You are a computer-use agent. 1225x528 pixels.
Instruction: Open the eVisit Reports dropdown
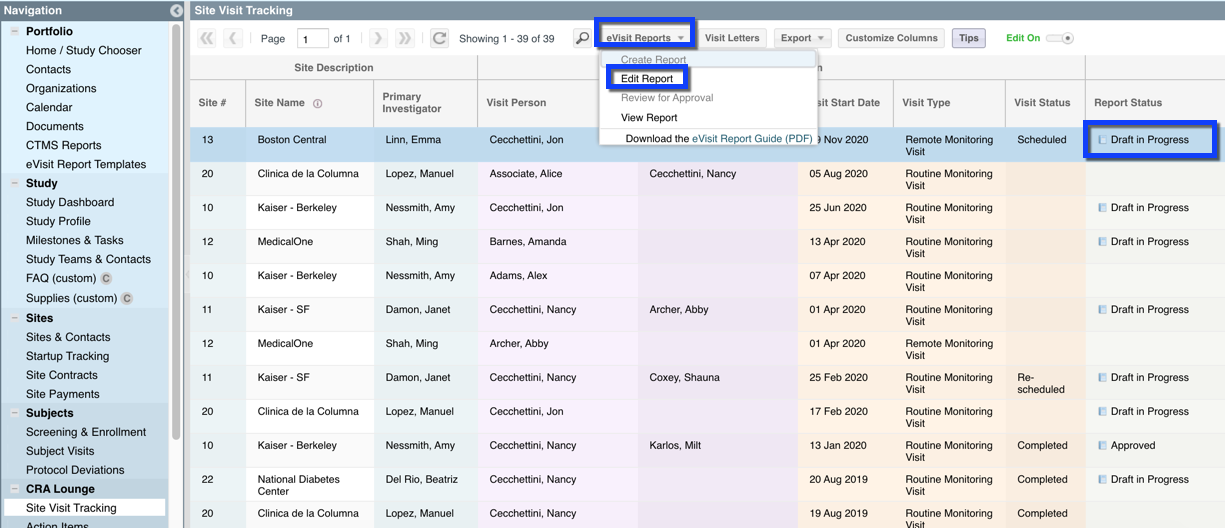tap(645, 39)
